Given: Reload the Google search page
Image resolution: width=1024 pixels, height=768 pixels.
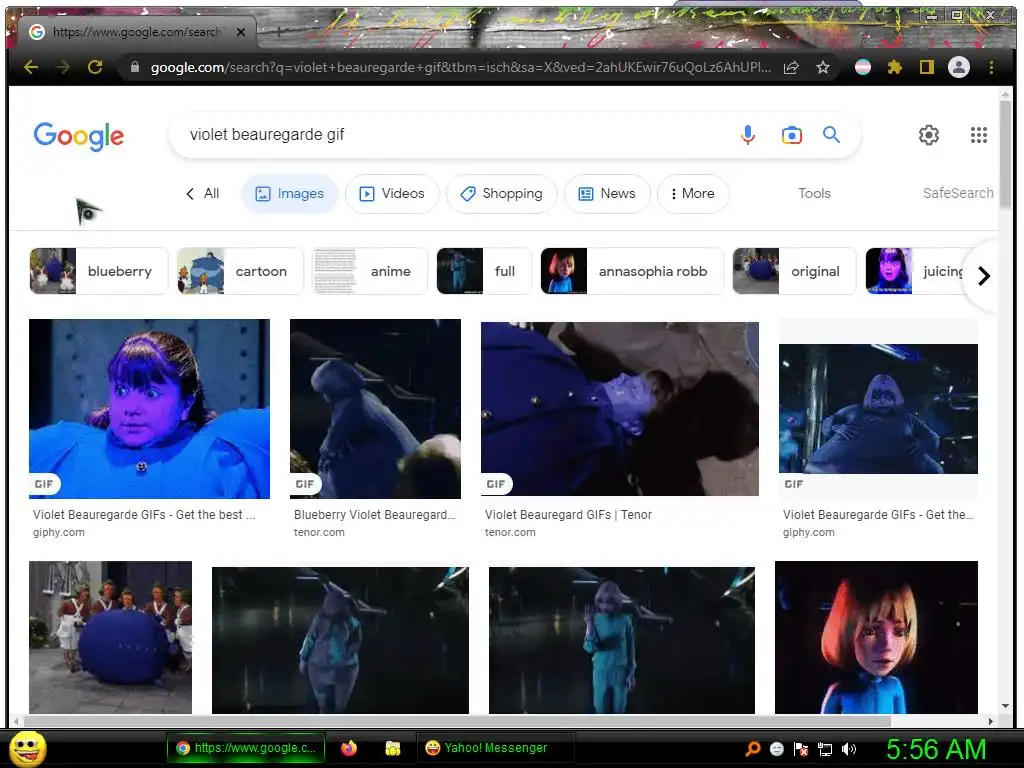Looking at the screenshot, I should 95,67.
